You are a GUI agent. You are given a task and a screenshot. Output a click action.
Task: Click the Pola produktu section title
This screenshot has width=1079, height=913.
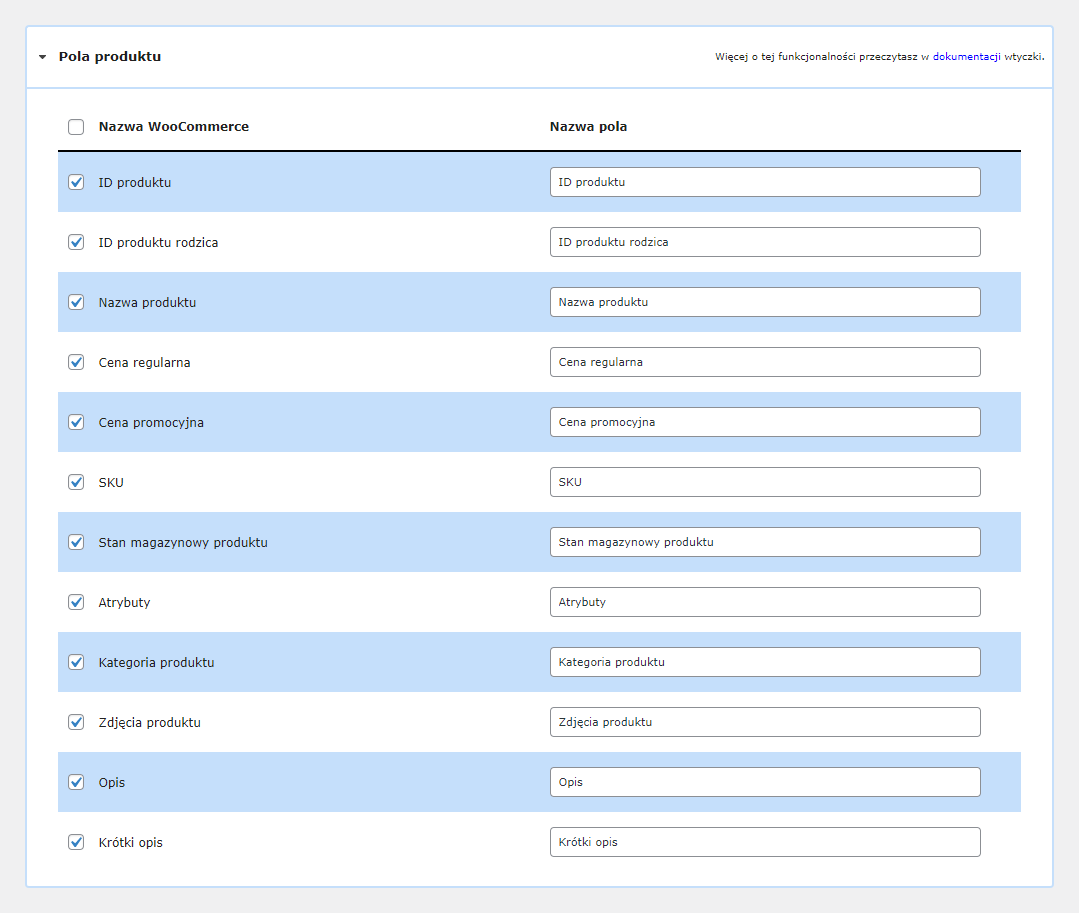[110, 57]
